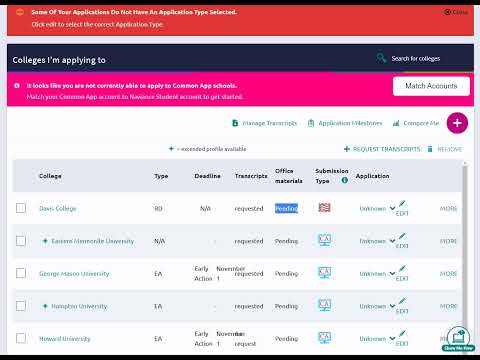Click REQUEST TRANSCRIPTS

382,149
